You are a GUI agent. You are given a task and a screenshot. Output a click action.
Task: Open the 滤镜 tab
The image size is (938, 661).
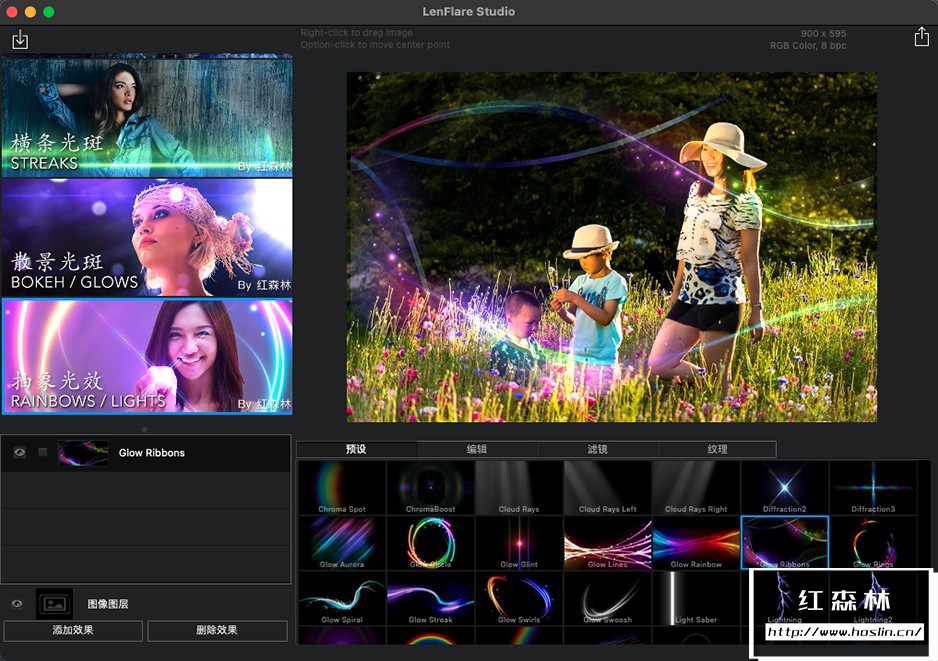click(597, 450)
